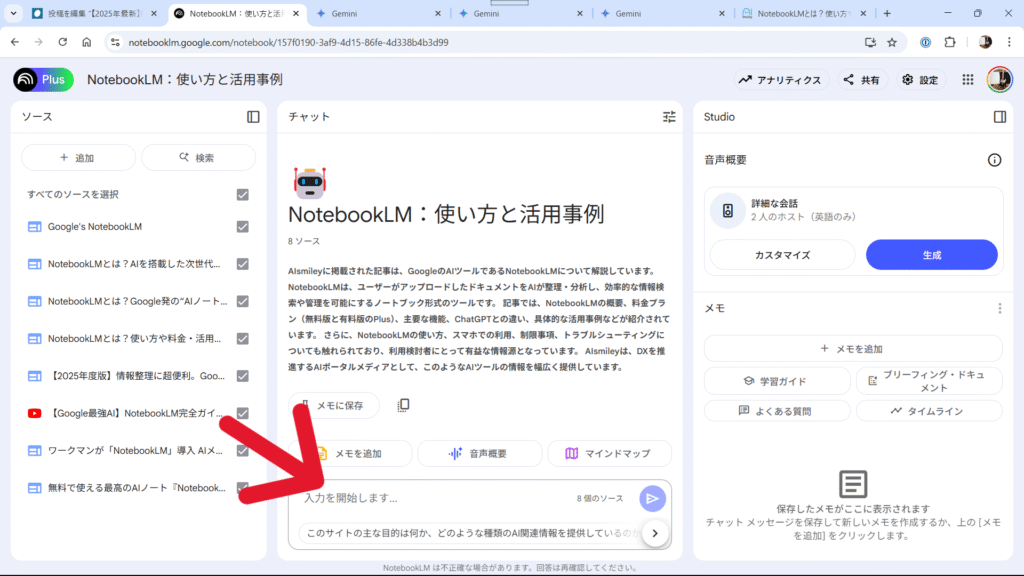Collapse the Sources panel with the panel icon

[253, 117]
